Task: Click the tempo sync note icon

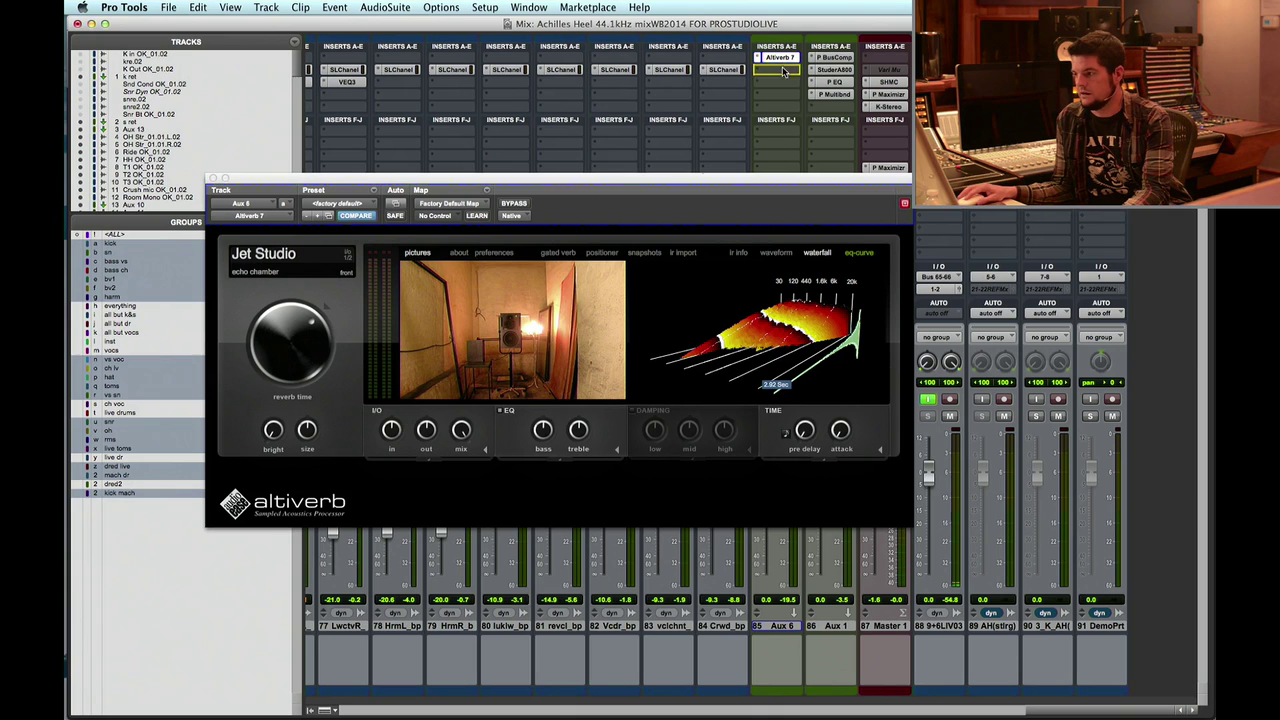Action: (785, 433)
